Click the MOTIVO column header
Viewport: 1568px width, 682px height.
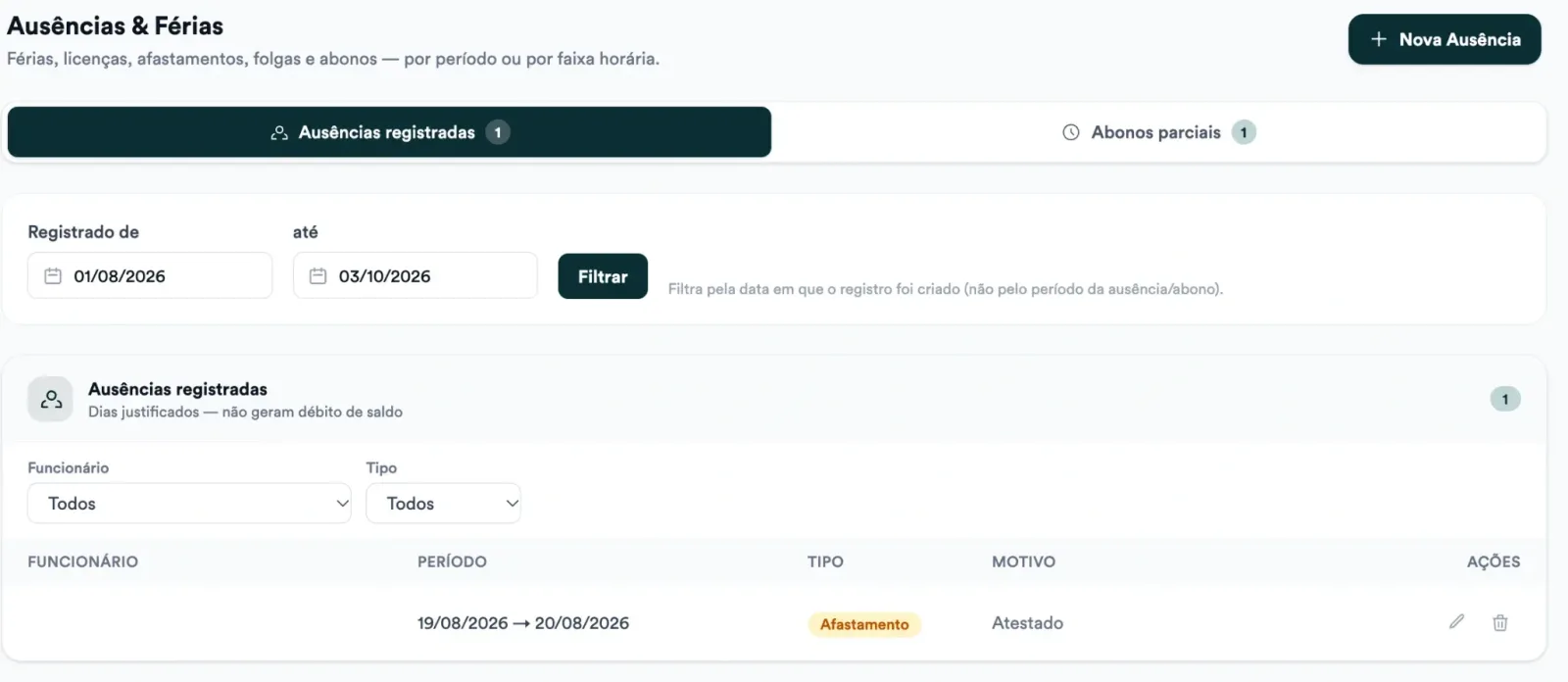(1023, 561)
